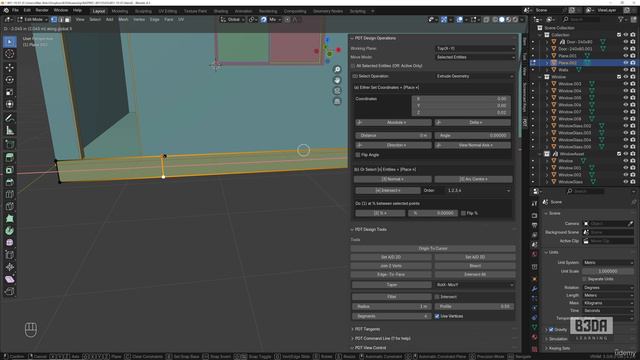Adjust the Distance value field

[393, 136]
